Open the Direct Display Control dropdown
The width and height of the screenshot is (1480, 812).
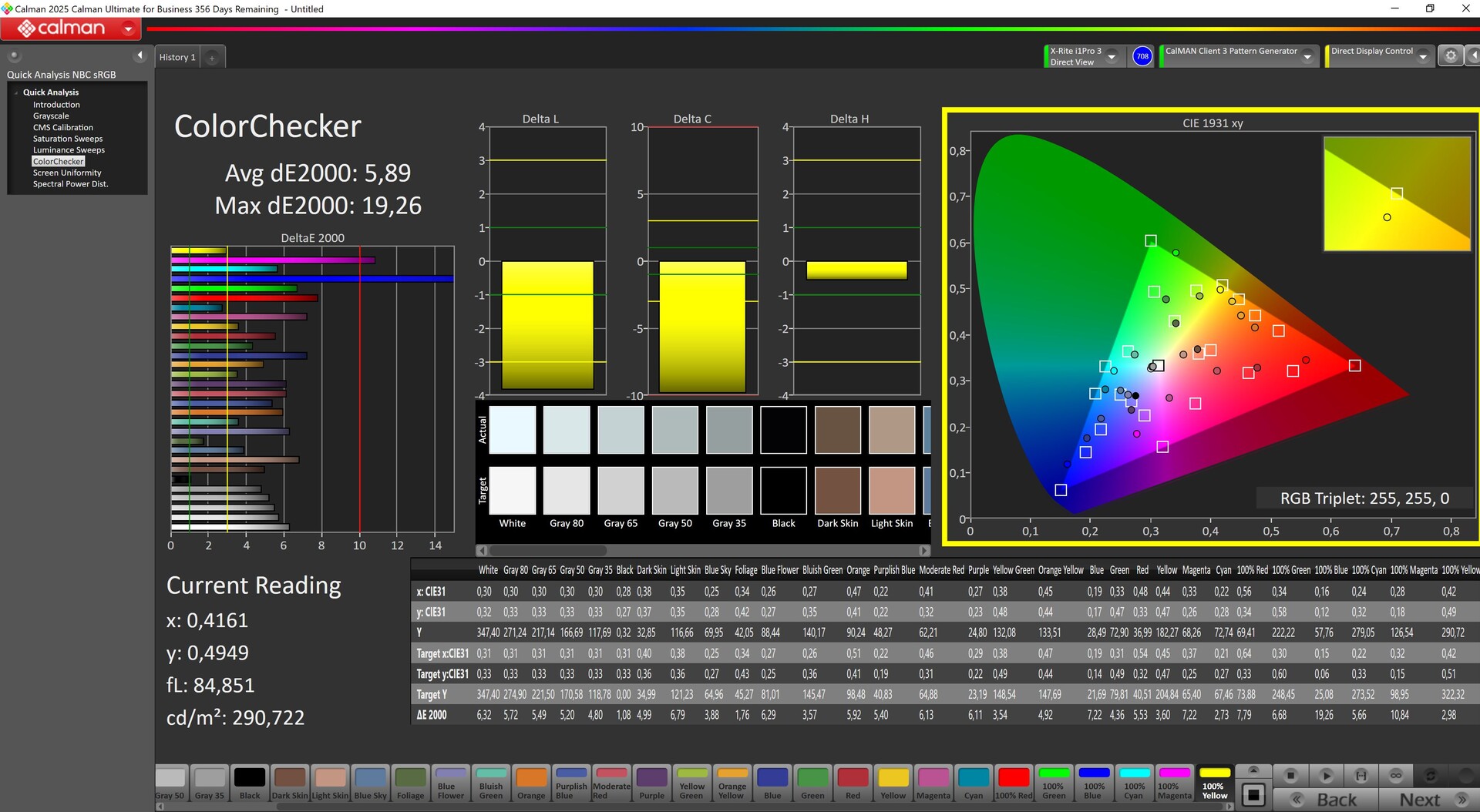(x=1423, y=57)
